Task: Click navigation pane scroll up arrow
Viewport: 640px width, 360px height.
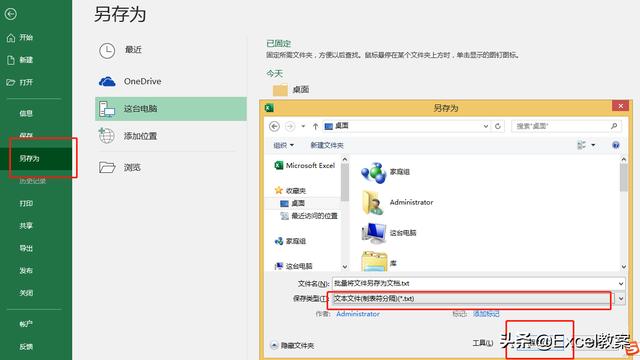Action: [x=345, y=159]
